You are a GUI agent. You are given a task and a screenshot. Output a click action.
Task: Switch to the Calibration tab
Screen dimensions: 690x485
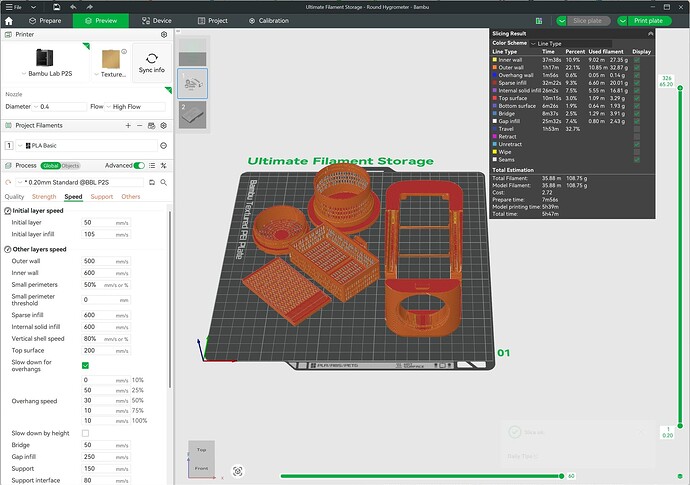click(x=269, y=21)
